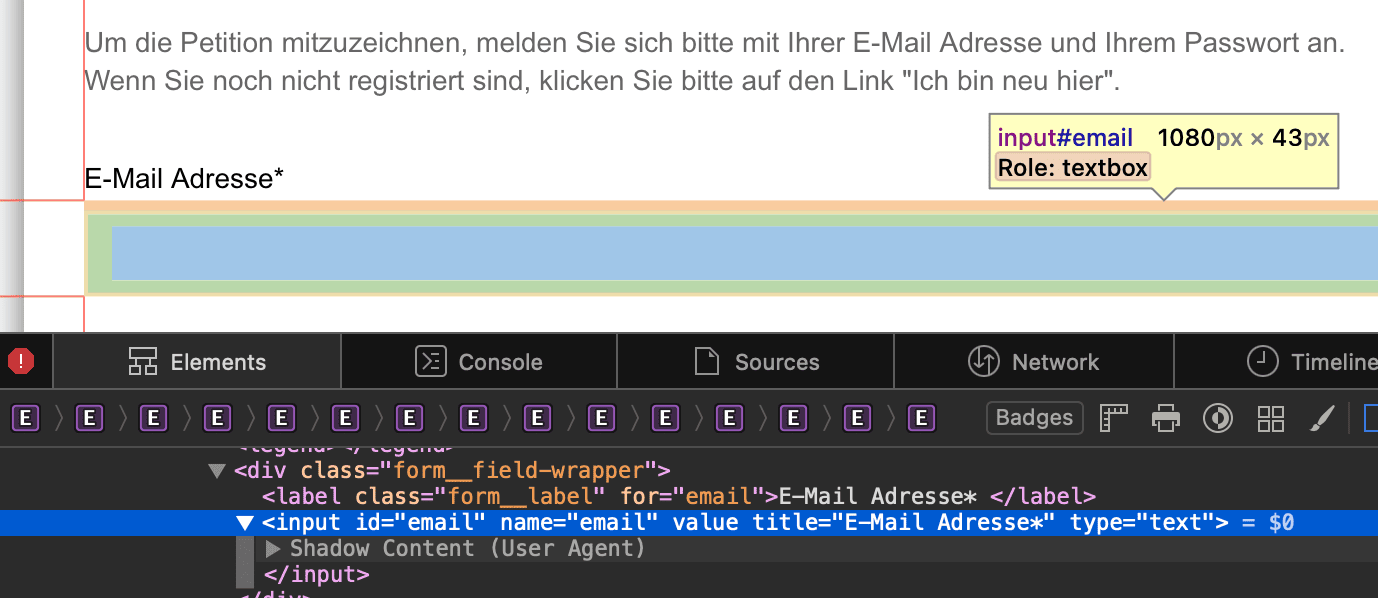Toggle the compositing borders grid icon
1378x598 pixels.
tap(1270, 418)
